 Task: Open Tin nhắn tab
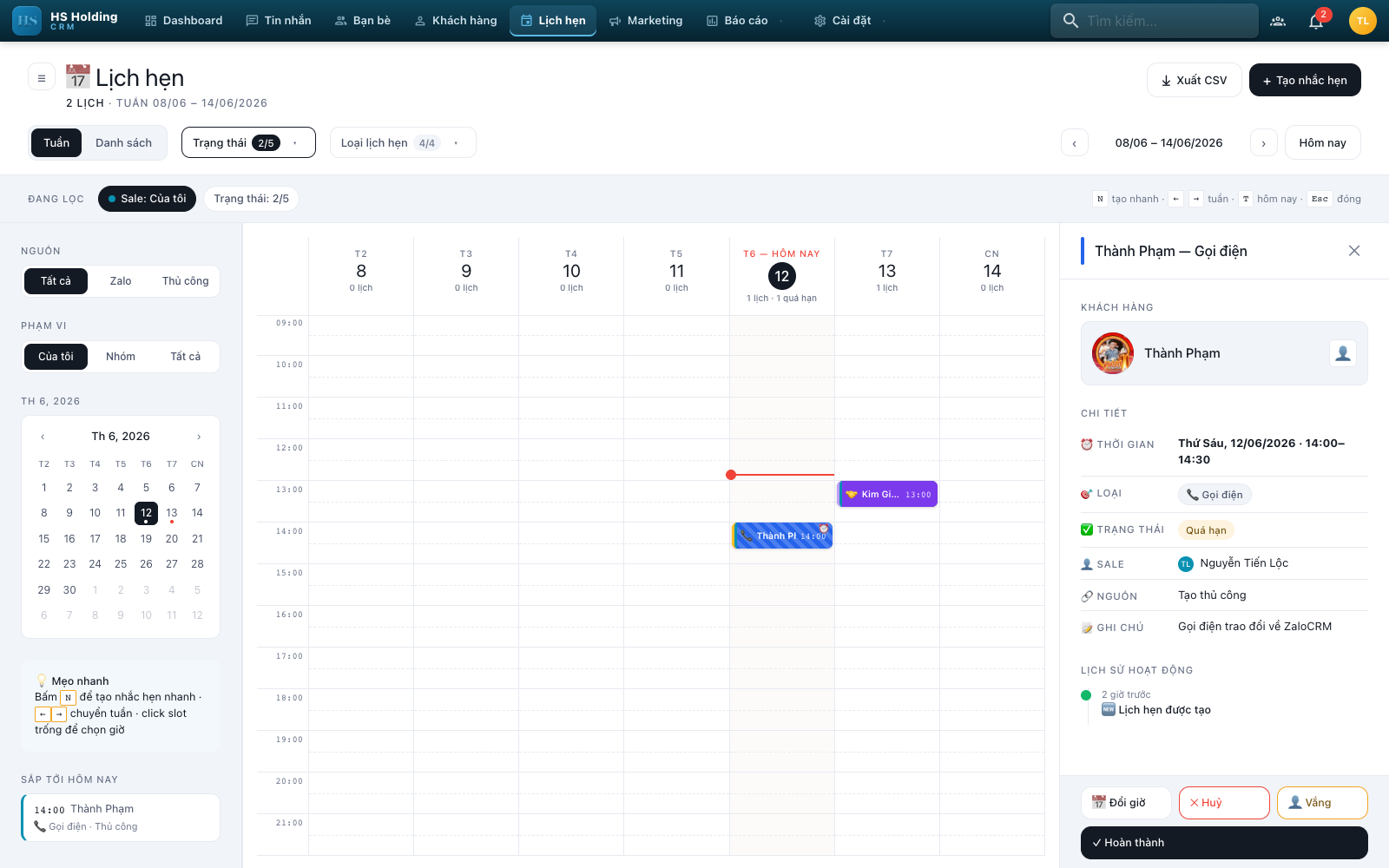[x=279, y=21]
